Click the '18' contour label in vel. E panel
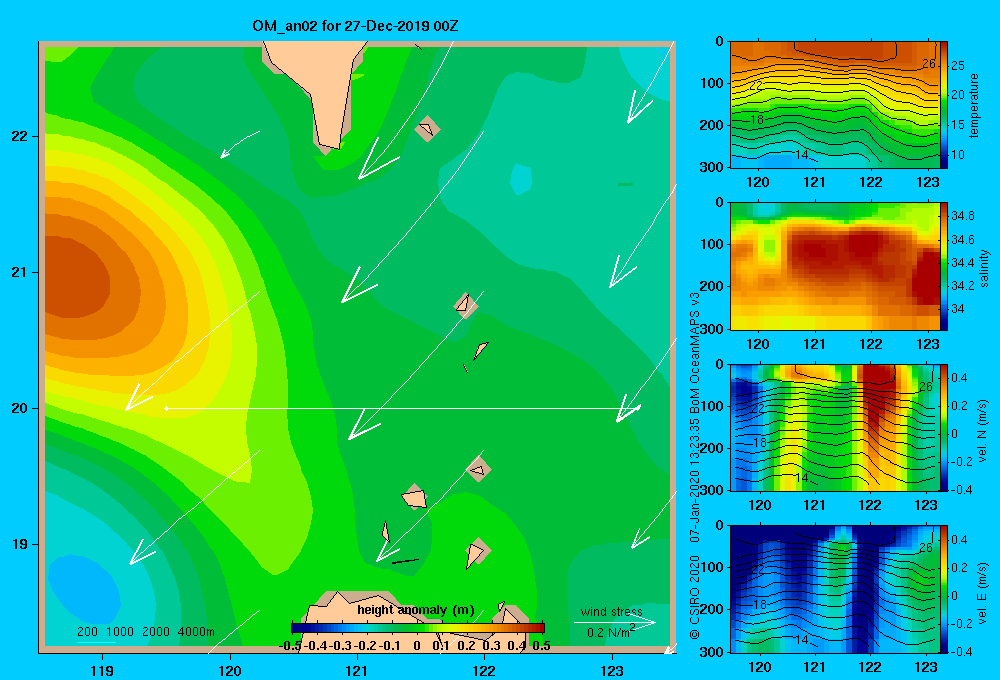 point(758,604)
